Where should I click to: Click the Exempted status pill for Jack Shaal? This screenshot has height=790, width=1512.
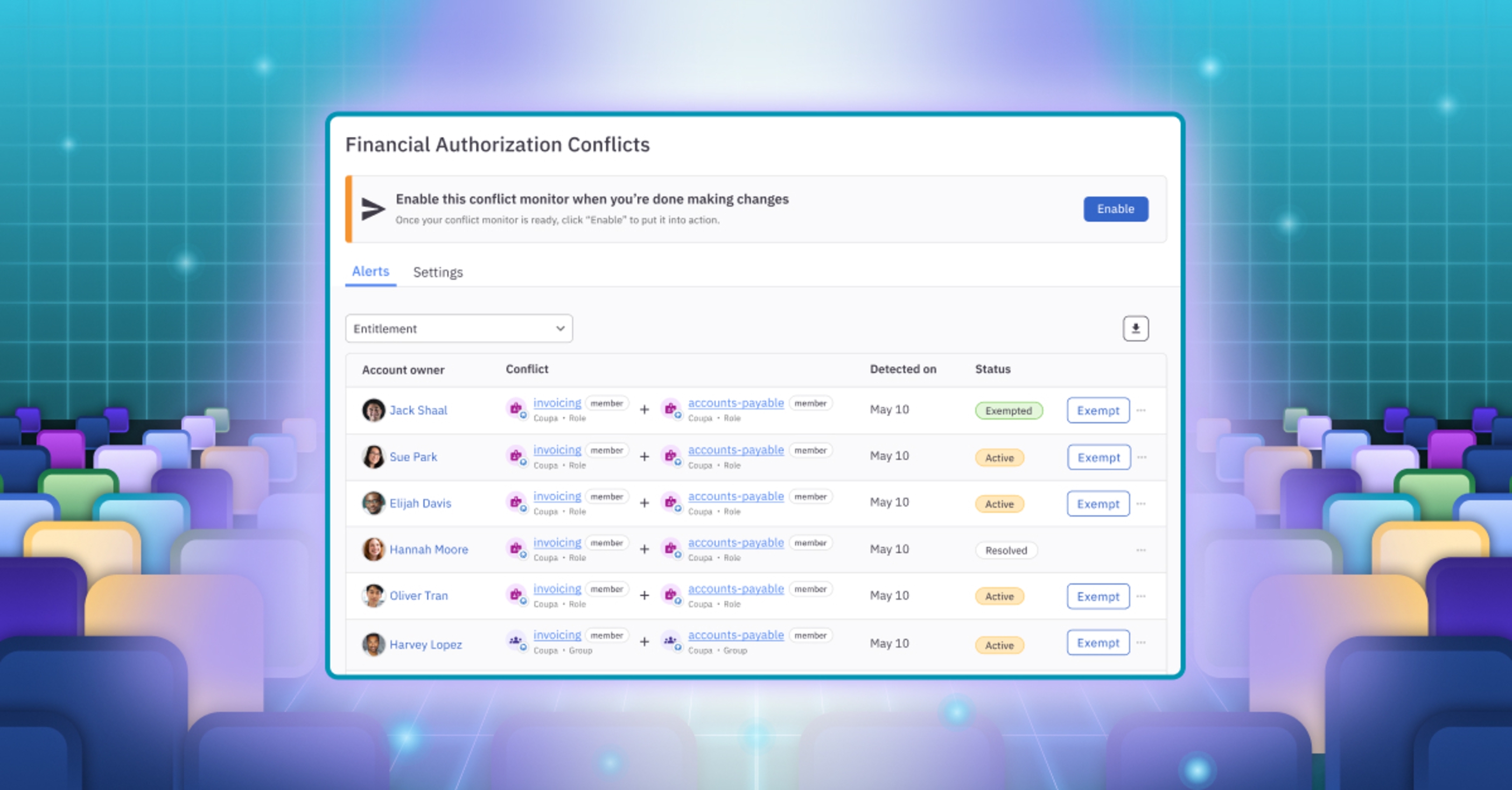coord(1009,410)
